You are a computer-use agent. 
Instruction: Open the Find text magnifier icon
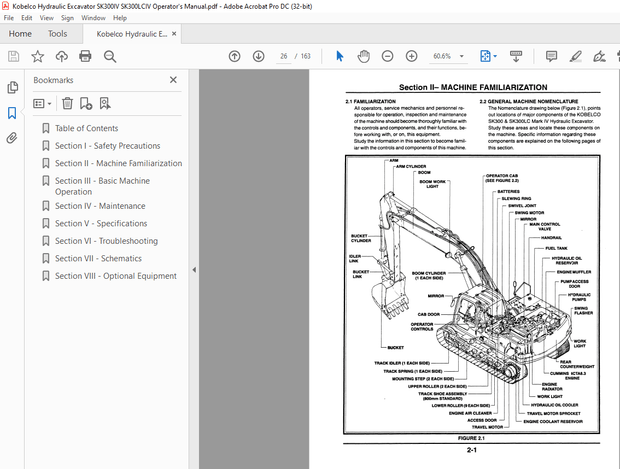(x=110, y=56)
